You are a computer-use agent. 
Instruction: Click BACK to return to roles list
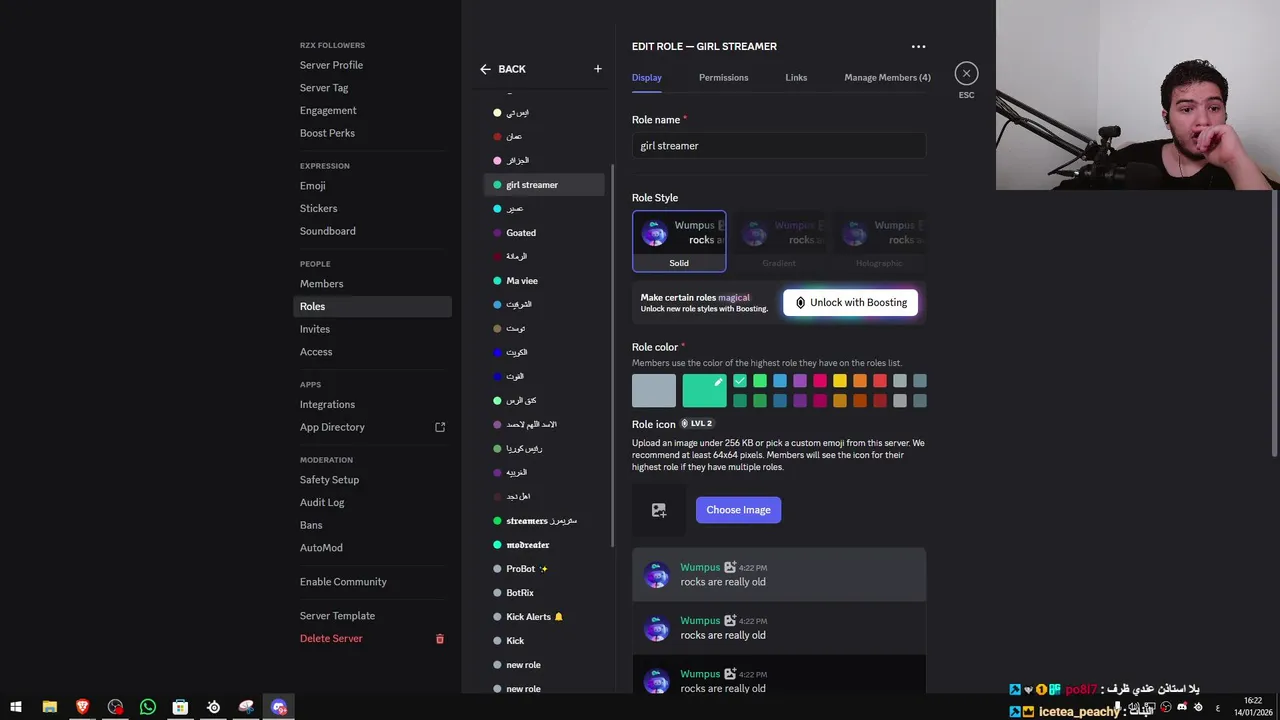(511, 69)
